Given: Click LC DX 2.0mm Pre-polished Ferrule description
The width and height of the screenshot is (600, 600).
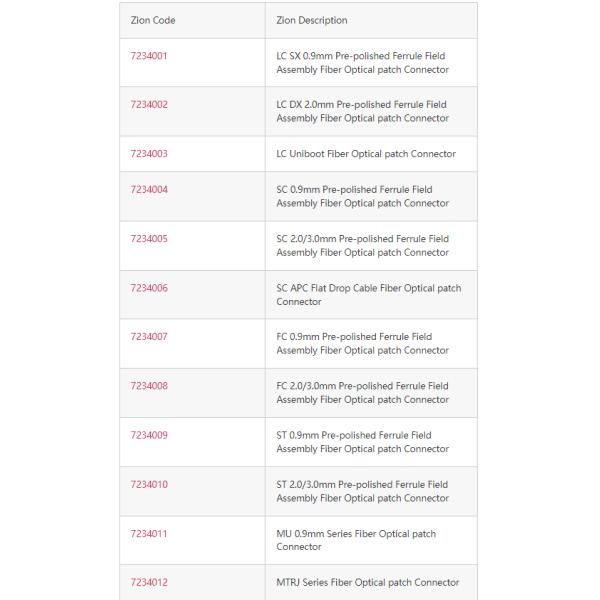Looking at the screenshot, I should (362, 112).
